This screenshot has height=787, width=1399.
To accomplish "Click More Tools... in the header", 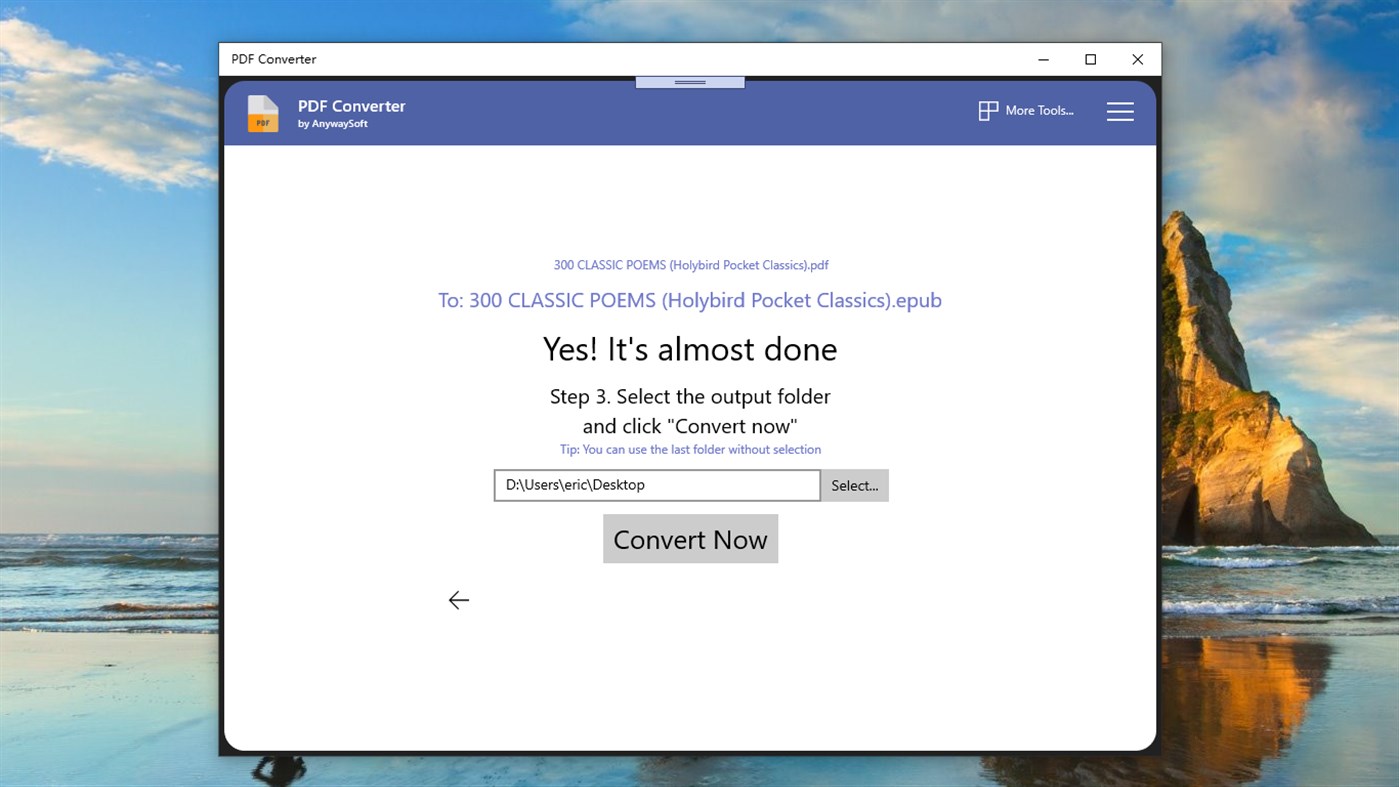I will pyautogui.click(x=1040, y=110).
